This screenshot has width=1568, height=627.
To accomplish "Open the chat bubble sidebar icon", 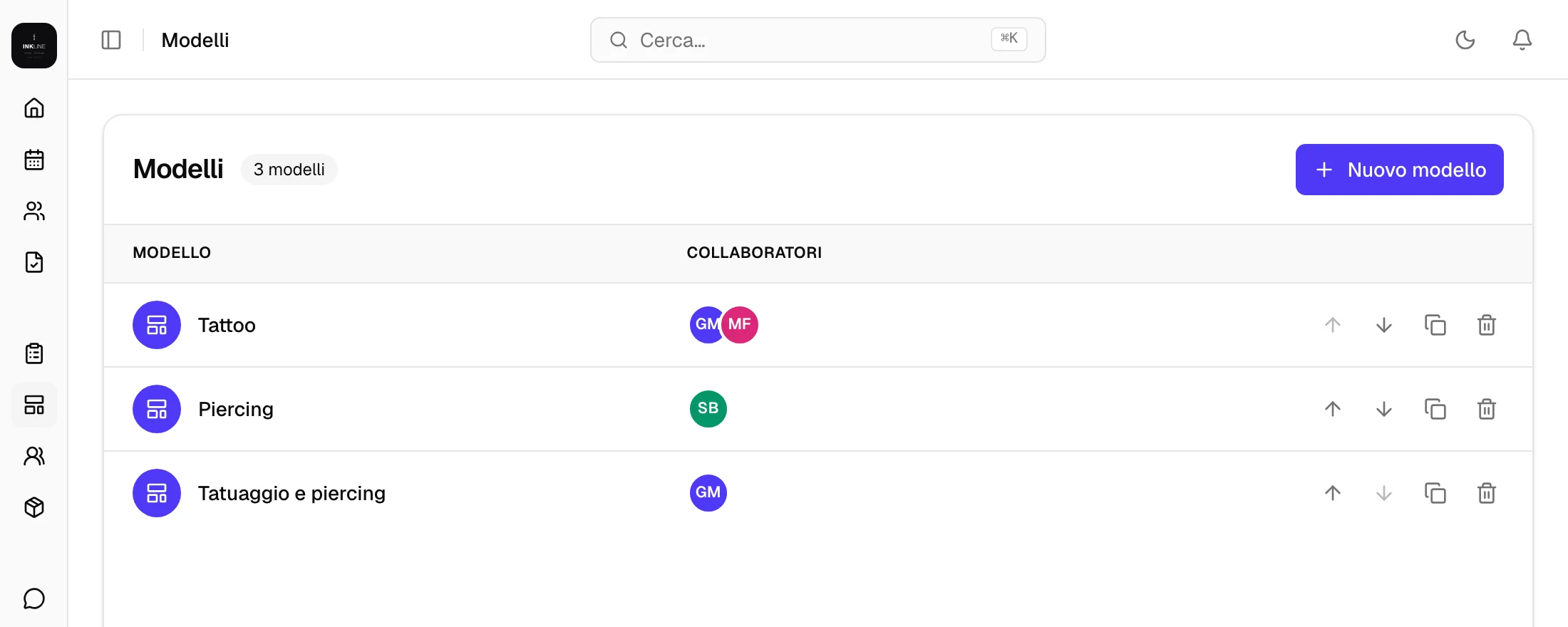I will (x=34, y=598).
